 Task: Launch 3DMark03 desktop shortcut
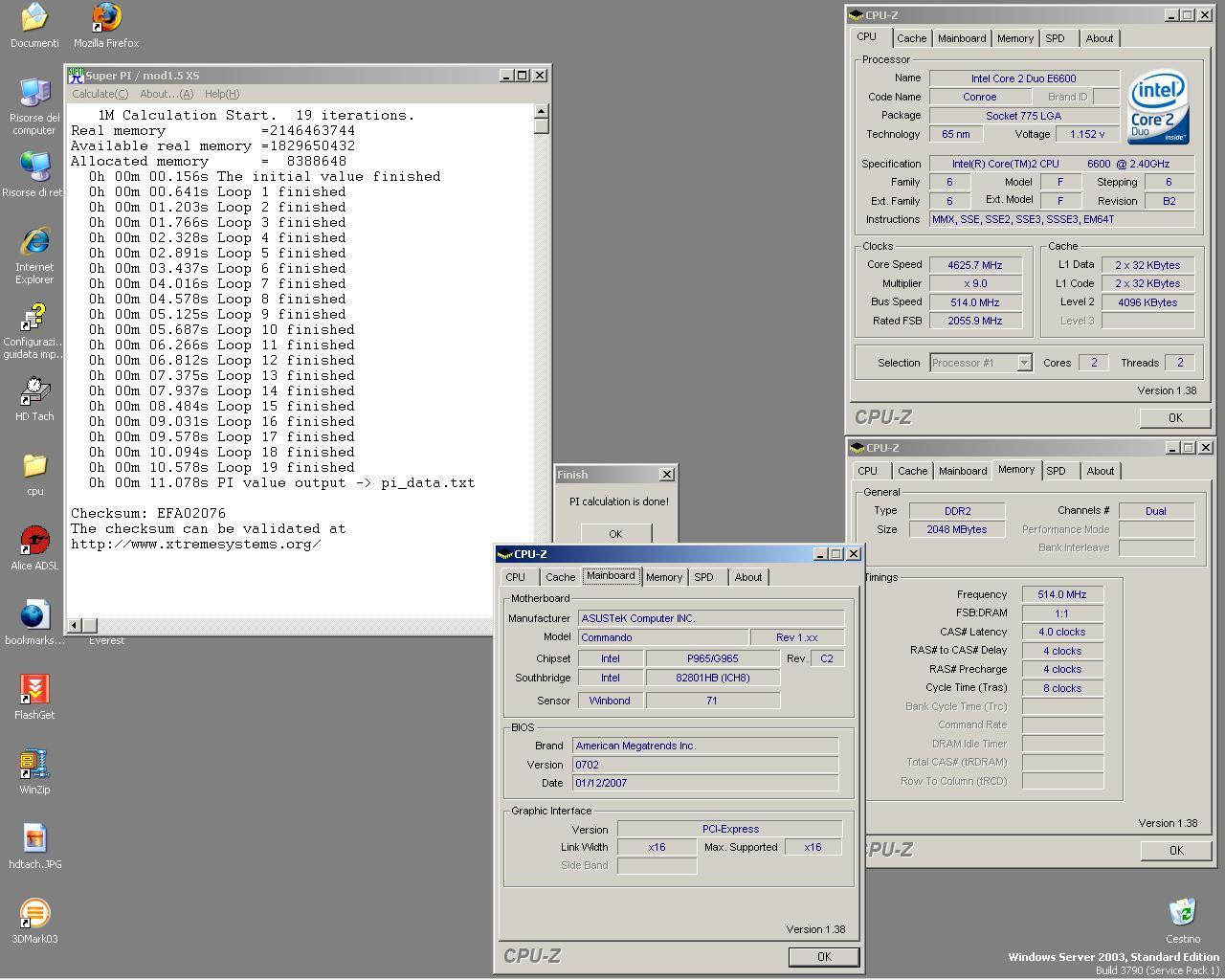pyautogui.click(x=34, y=921)
